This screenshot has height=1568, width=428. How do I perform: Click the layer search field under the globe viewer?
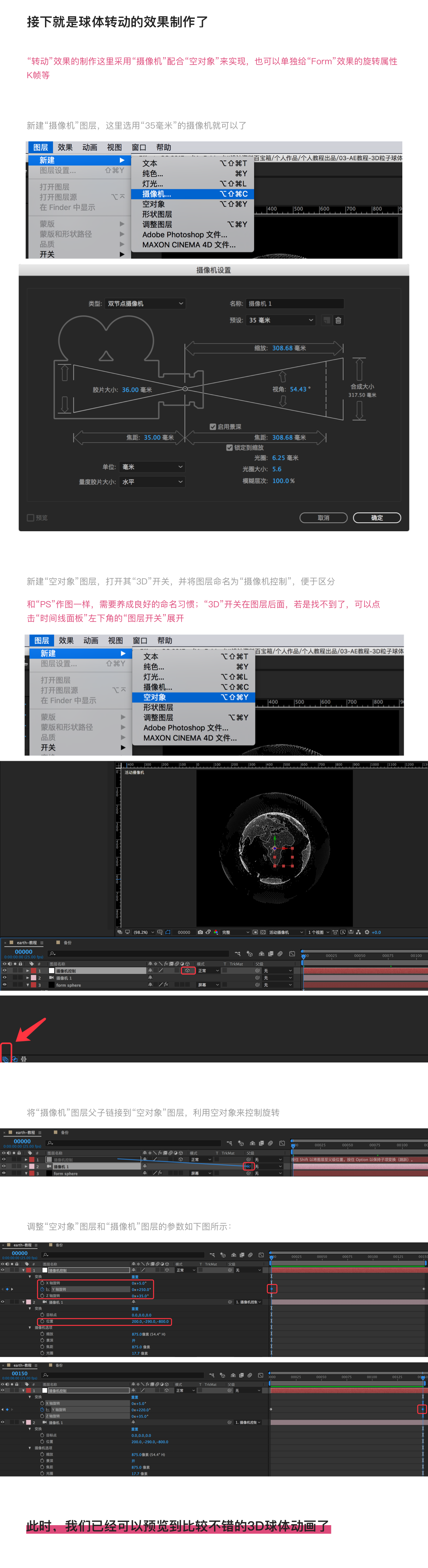(139, 953)
